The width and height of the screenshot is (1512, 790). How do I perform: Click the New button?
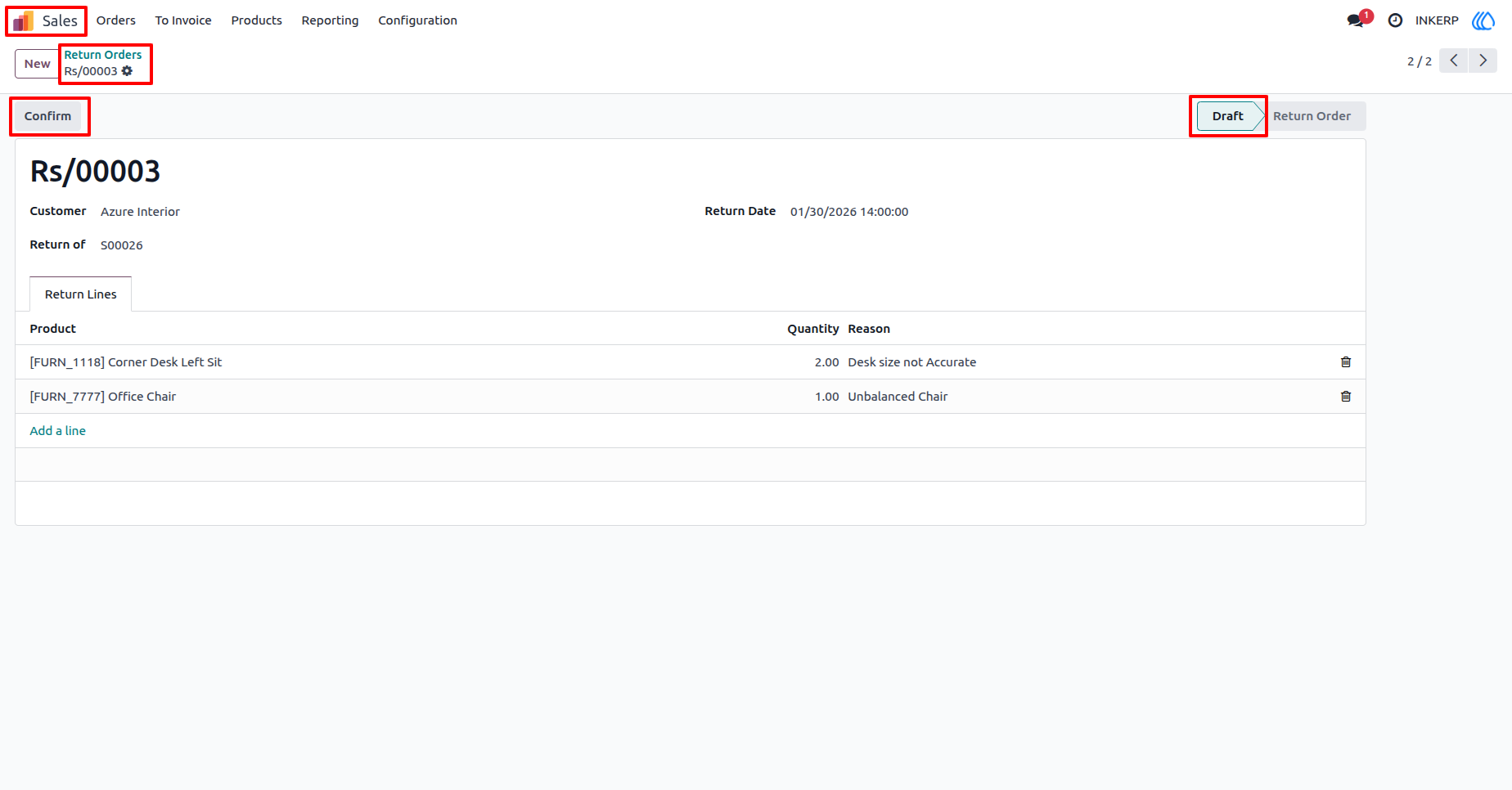coord(37,64)
